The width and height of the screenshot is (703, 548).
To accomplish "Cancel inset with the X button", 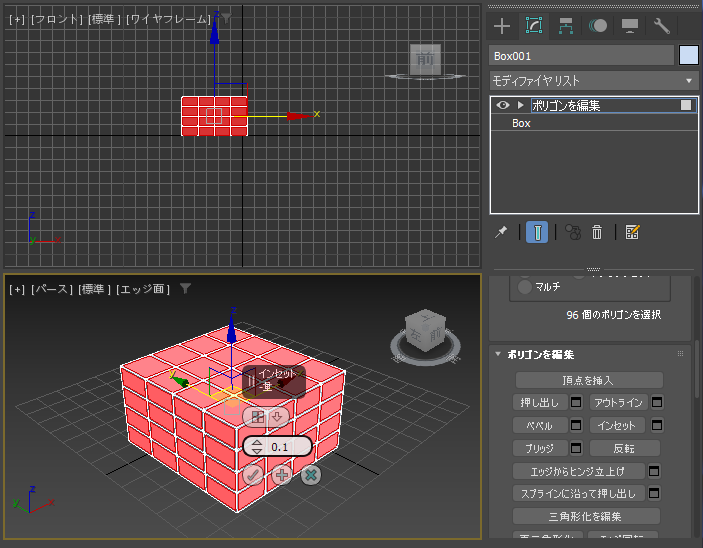I will tap(311, 475).
